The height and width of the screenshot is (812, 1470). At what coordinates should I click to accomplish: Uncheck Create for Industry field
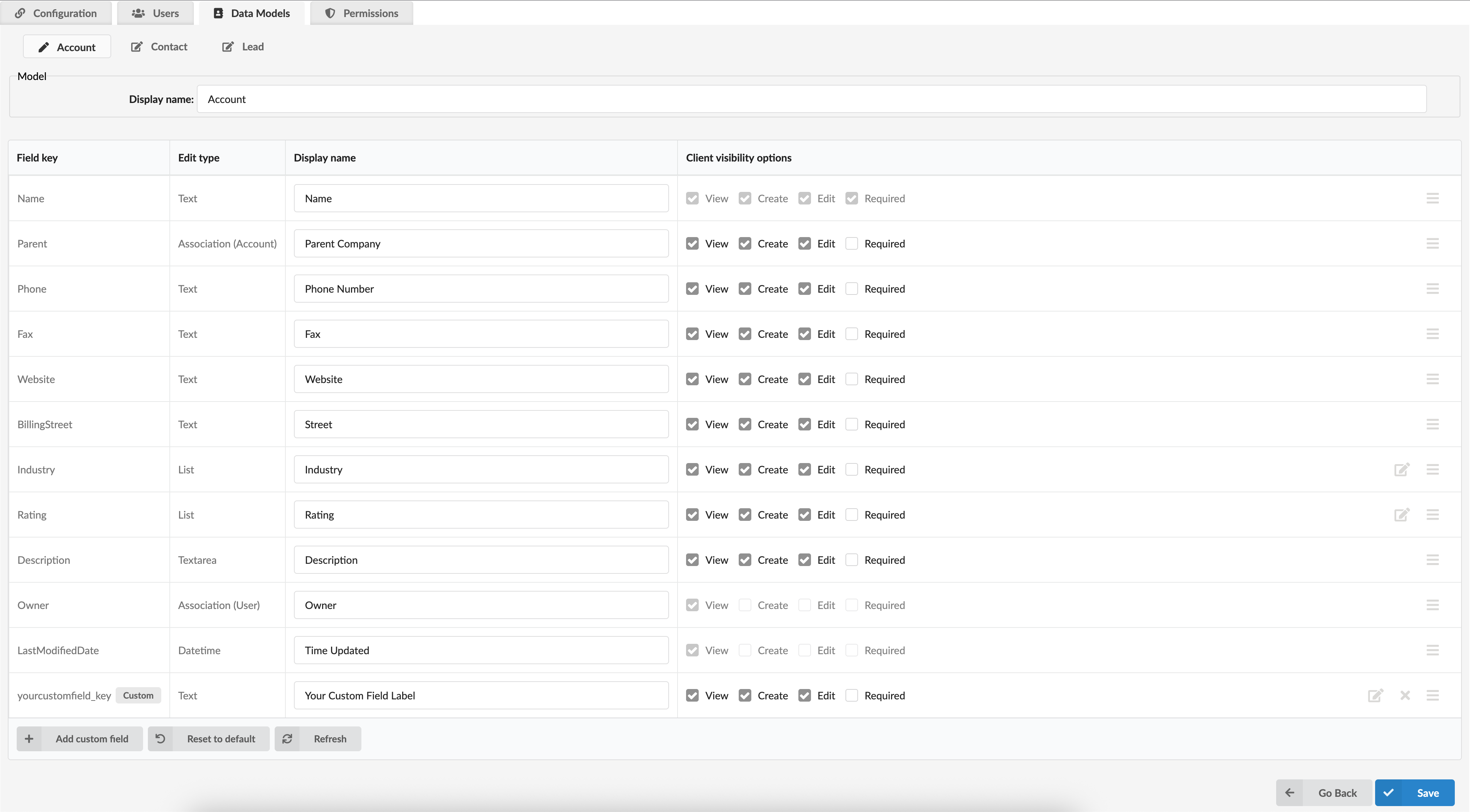pyautogui.click(x=745, y=469)
